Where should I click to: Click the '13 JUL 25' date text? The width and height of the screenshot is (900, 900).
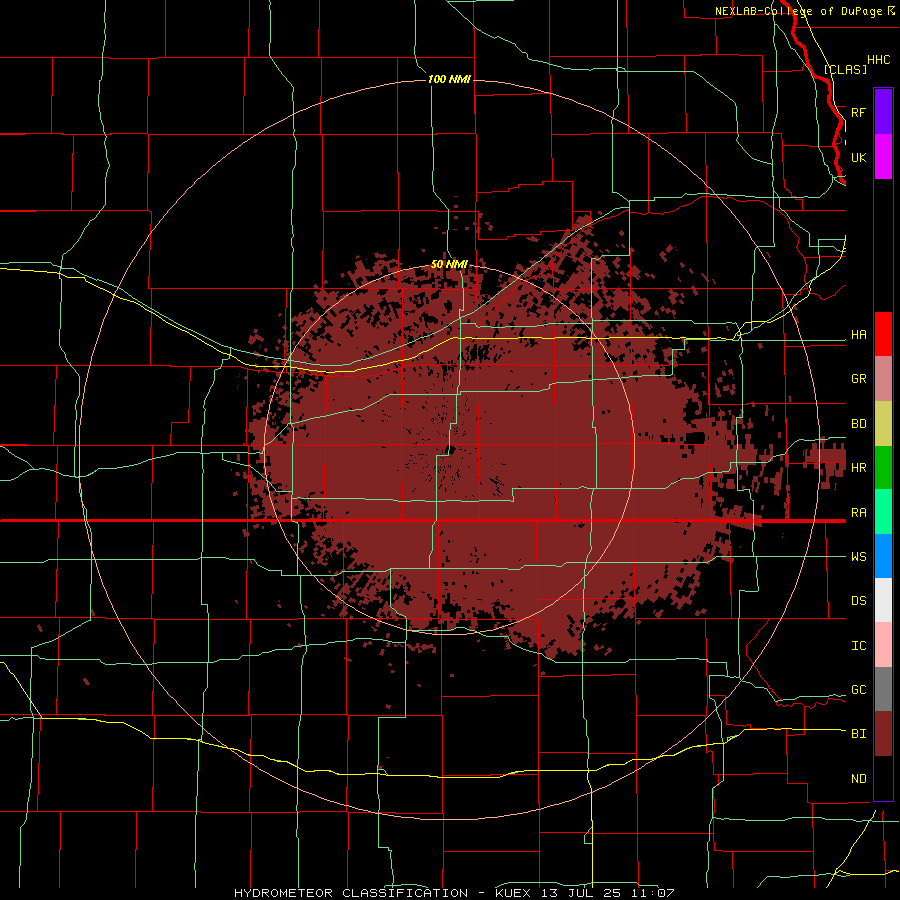coord(581,893)
